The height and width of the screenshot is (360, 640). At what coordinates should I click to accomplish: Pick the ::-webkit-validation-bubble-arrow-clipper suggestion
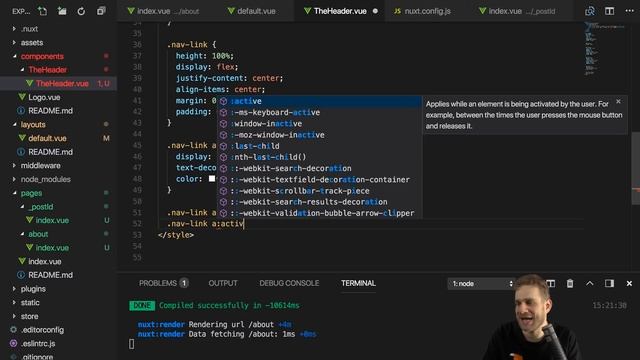pyautogui.click(x=319, y=213)
